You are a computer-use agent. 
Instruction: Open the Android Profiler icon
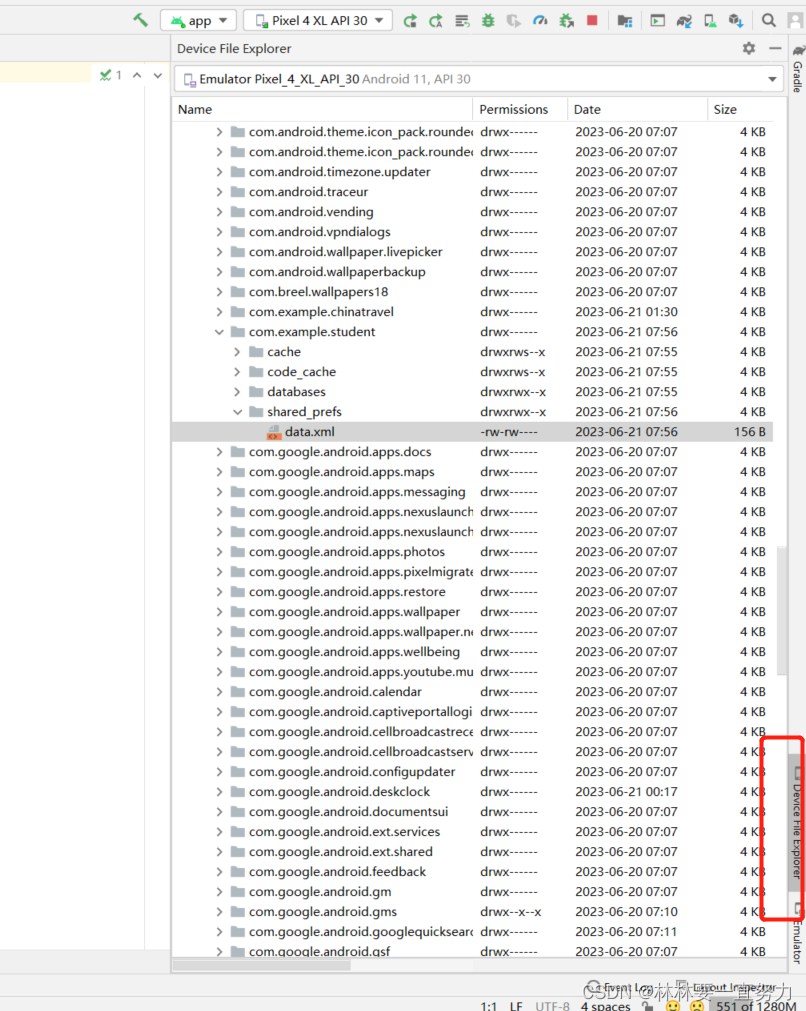pyautogui.click(x=540, y=19)
